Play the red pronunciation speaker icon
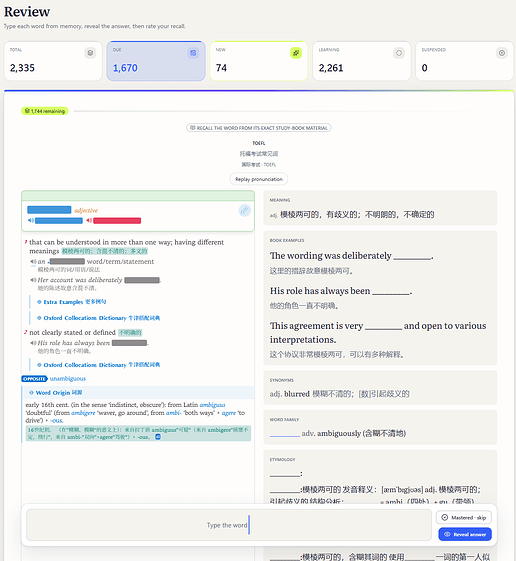 [x=89, y=220]
